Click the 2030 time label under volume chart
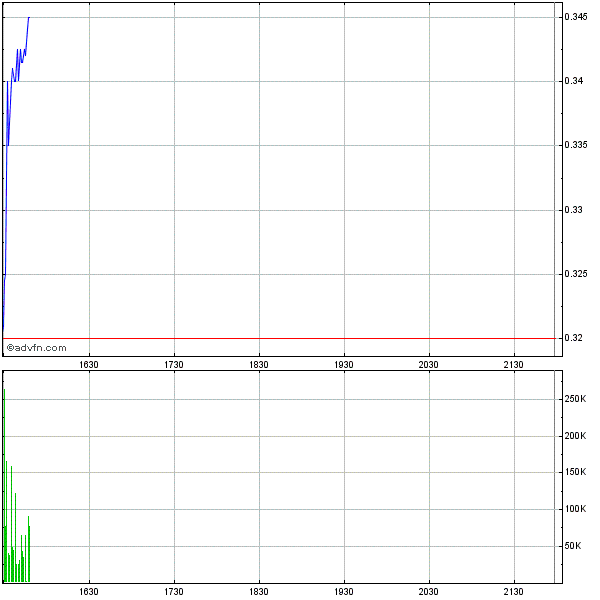Image resolution: width=600 pixels, height=600 pixels. point(428,592)
